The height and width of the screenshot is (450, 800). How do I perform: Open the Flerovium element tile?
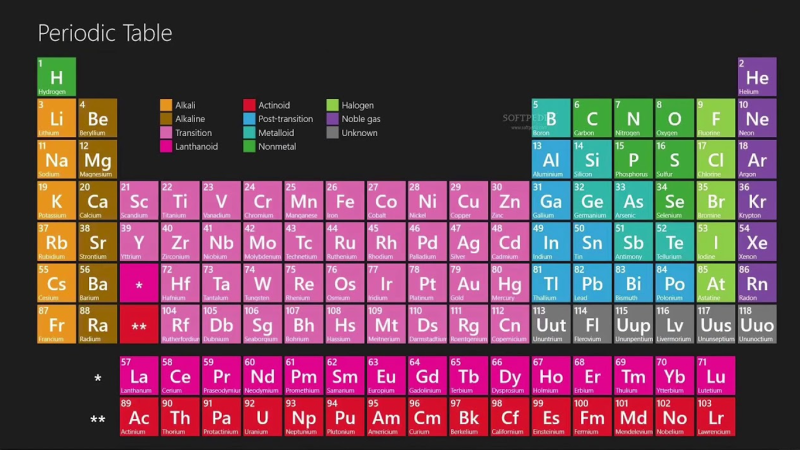pos(592,324)
